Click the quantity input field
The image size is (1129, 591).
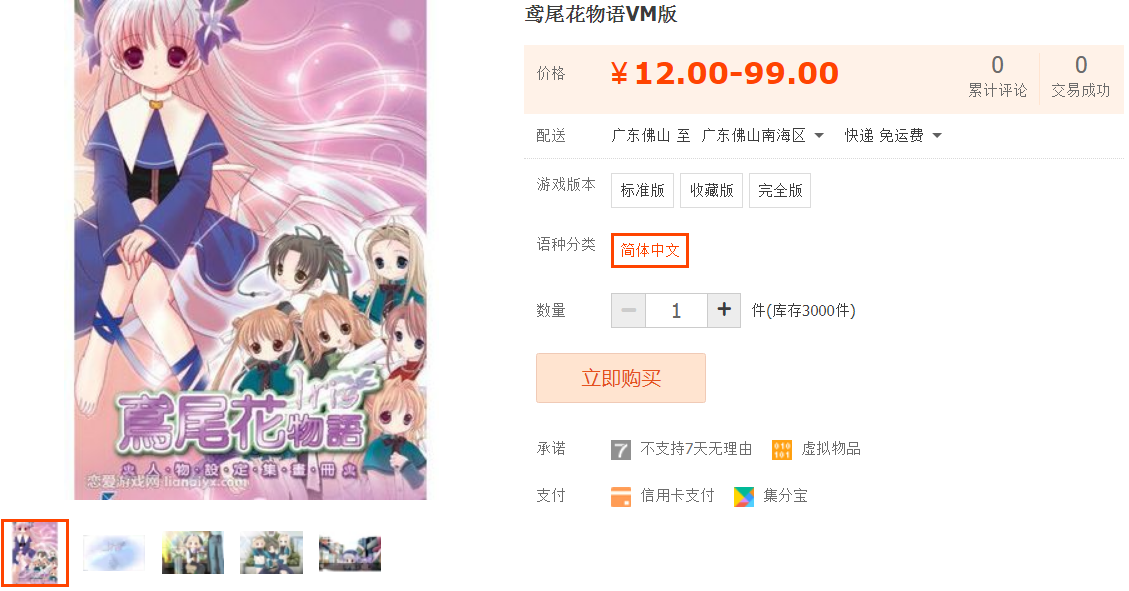[x=676, y=310]
